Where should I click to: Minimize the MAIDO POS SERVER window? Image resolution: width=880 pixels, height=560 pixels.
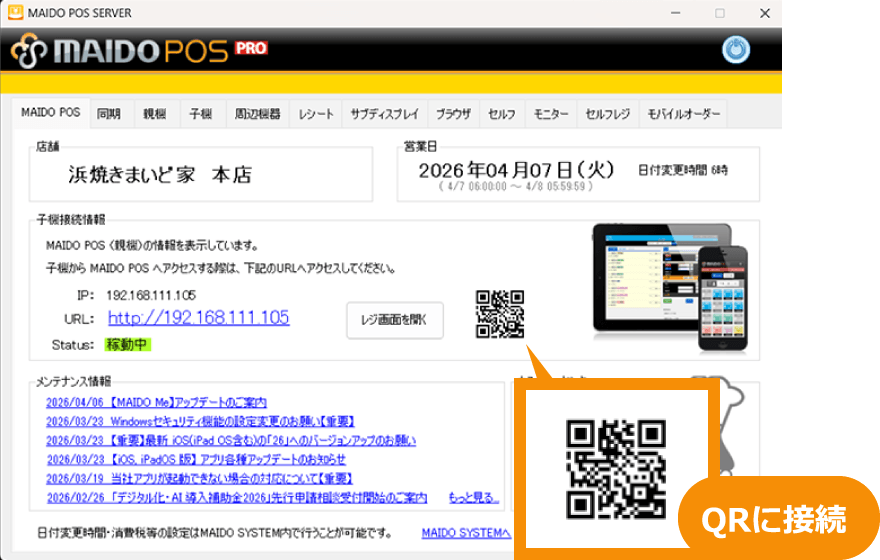[x=676, y=12]
